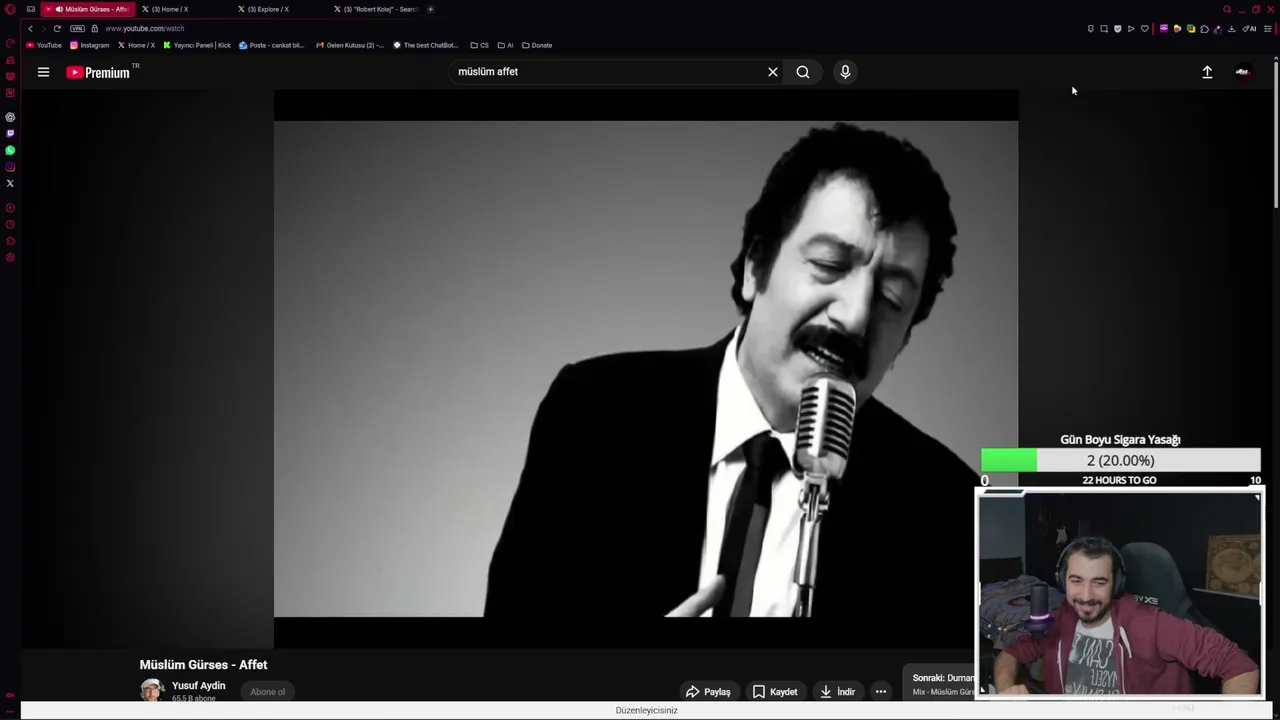Click the page vertical scrollbar

pos(1276,134)
